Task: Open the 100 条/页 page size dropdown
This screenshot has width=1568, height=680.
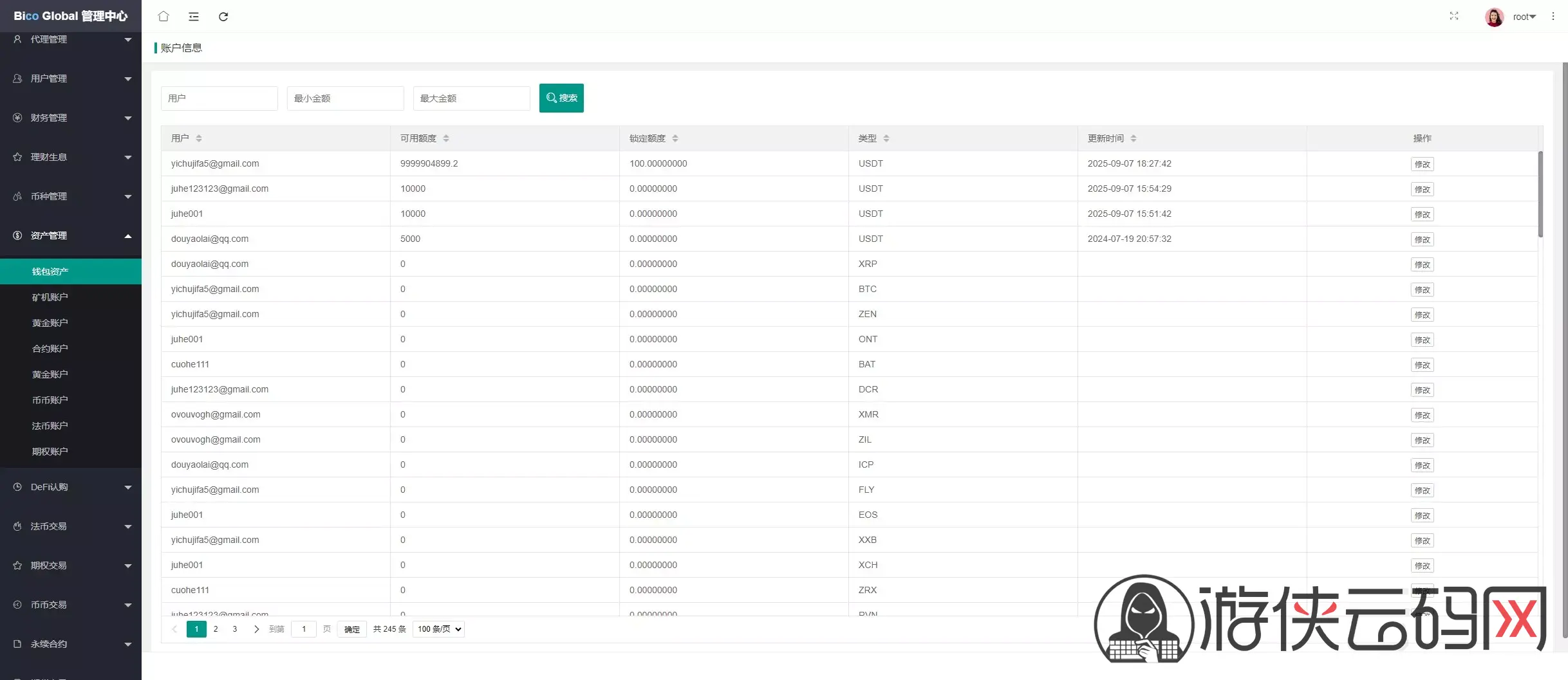Action: 438,629
